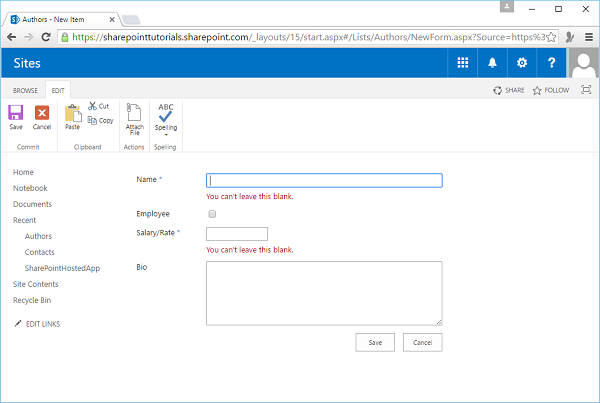Run the Spelling check
Viewport: 600px width, 403px height.
pyautogui.click(x=166, y=112)
